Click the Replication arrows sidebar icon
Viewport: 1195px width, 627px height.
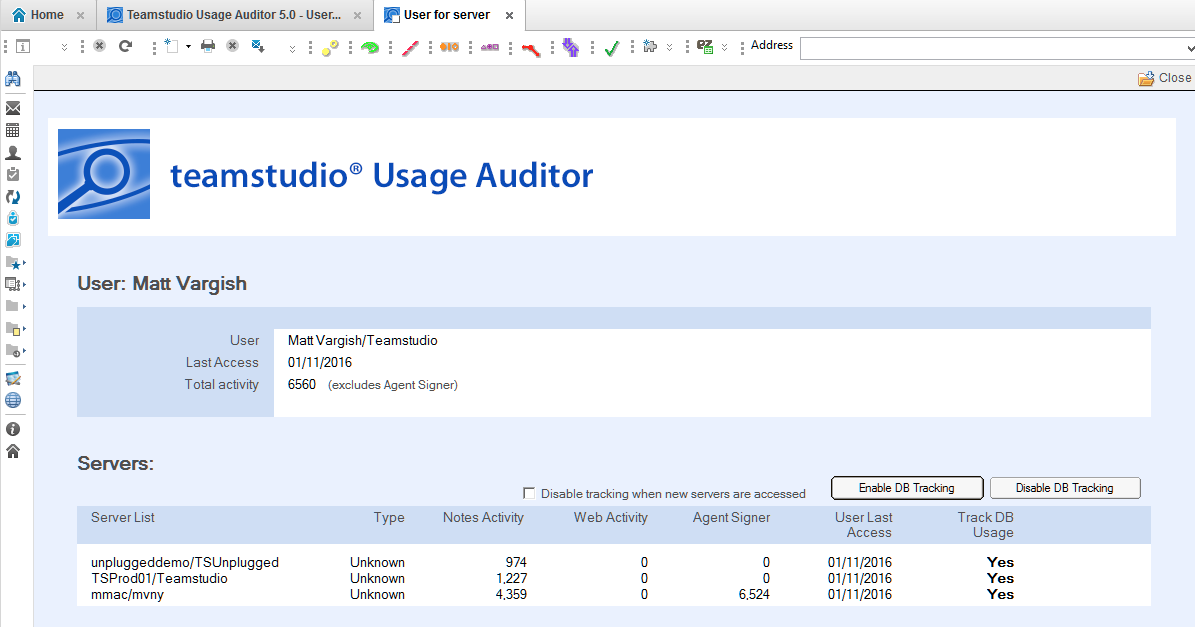(13, 197)
